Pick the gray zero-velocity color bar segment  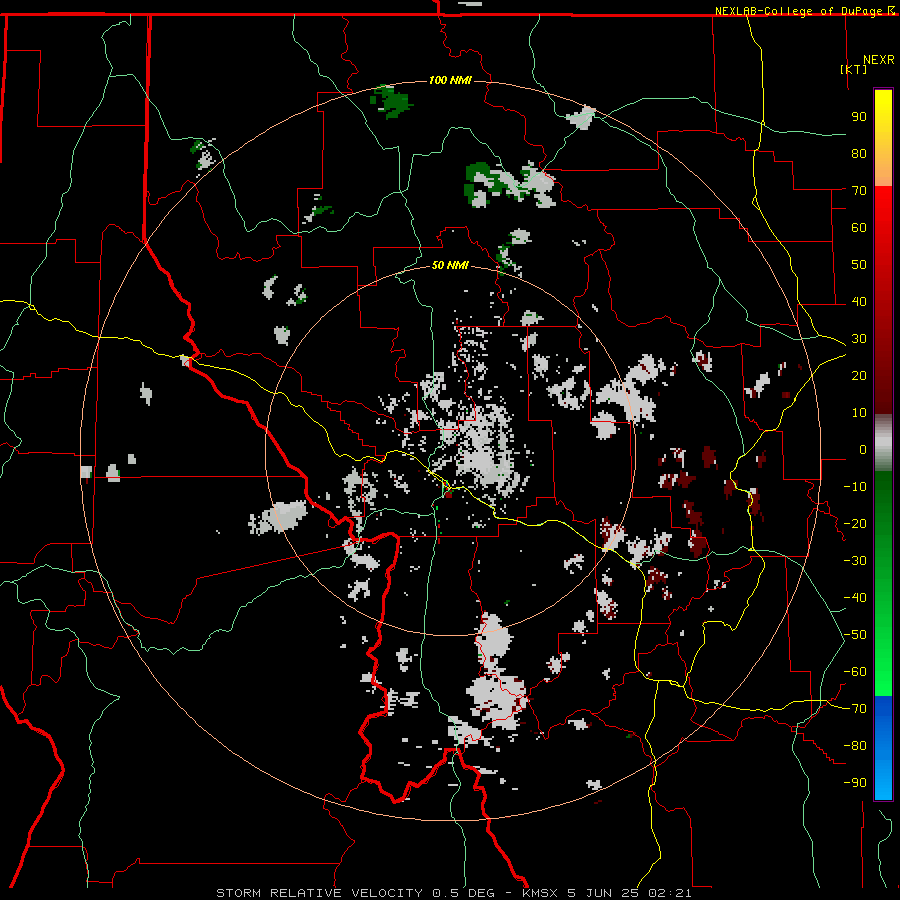[x=883, y=443]
